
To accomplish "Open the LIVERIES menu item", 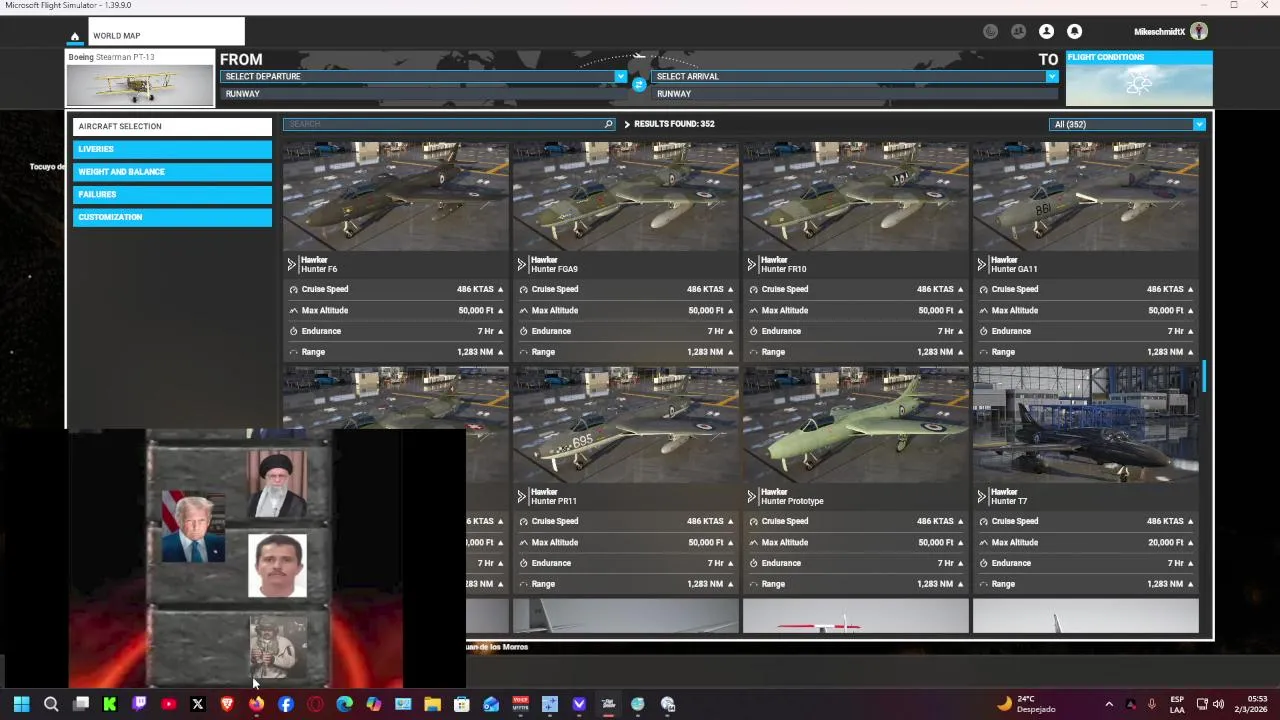I will tap(172, 149).
